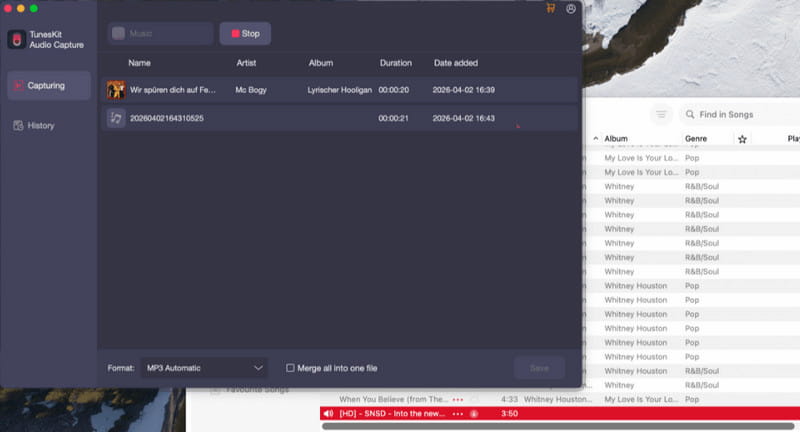Click the date 2026-04-02 16:39
800x432 pixels.
coord(463,90)
